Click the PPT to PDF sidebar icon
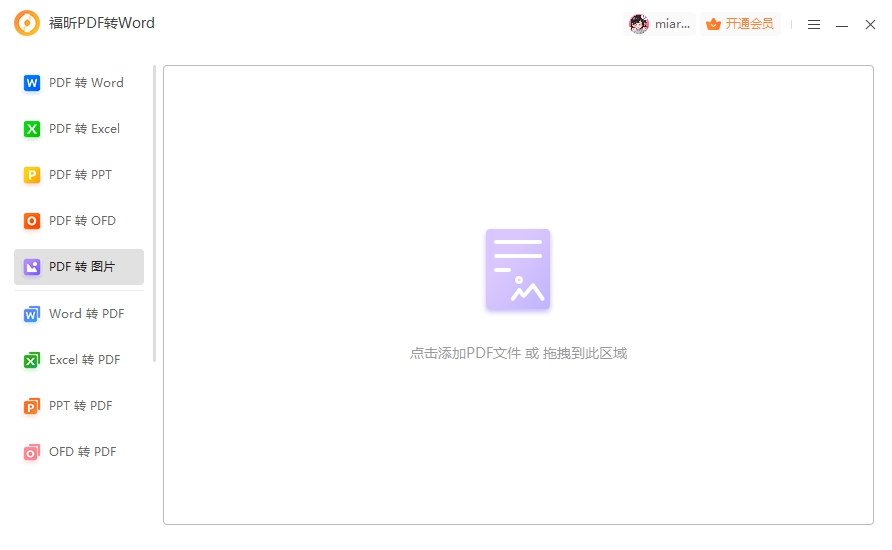This screenshot has width=892, height=550. point(31,406)
